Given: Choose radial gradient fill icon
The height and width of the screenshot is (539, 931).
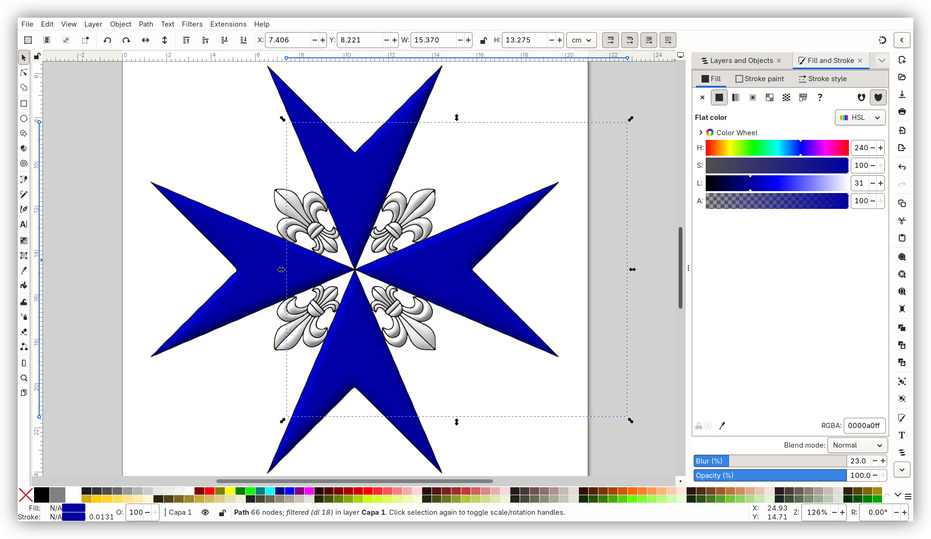Looking at the screenshot, I should 753,97.
